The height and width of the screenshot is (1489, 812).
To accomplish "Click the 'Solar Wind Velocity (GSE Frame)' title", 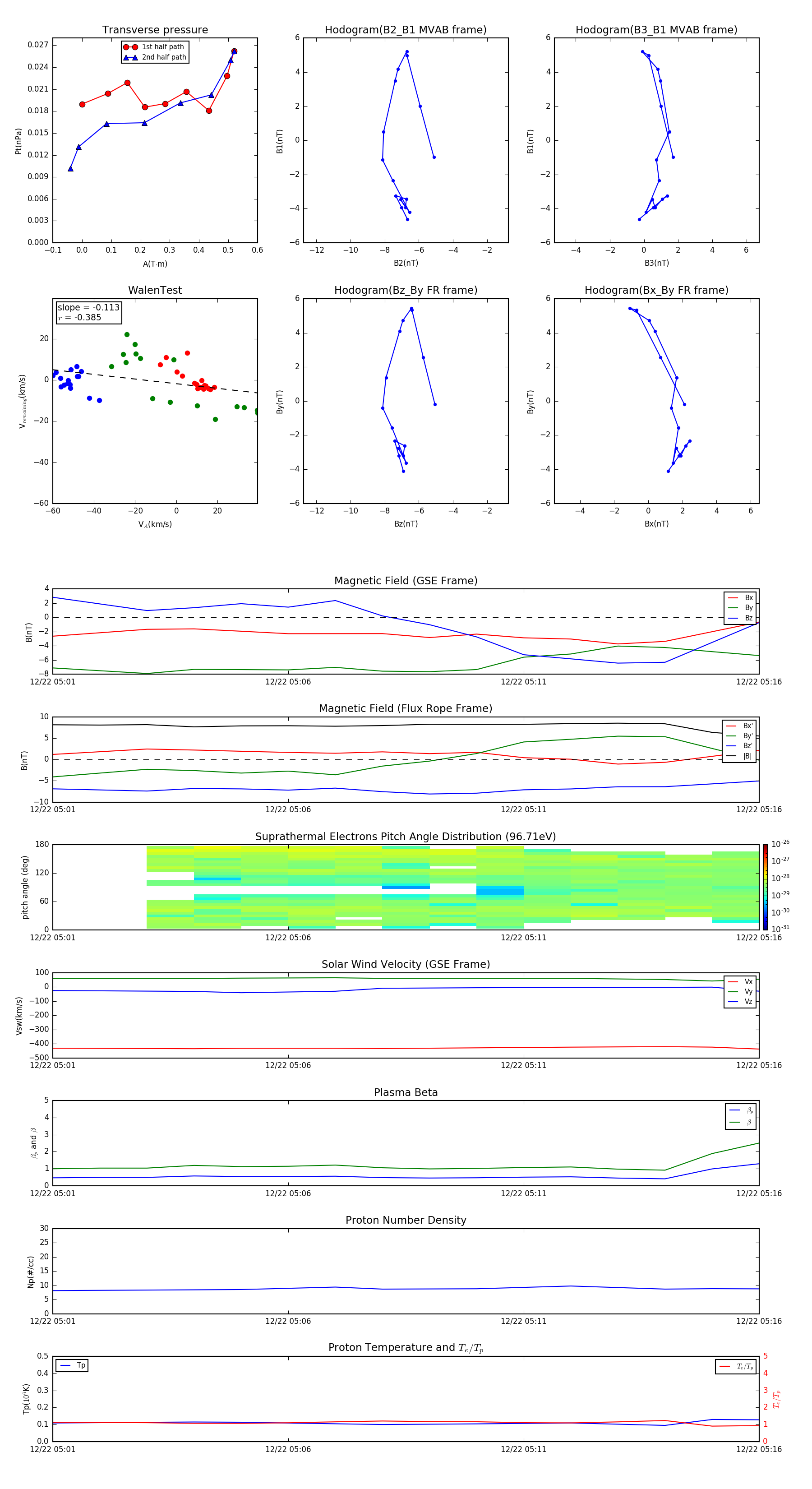I will tap(406, 965).
